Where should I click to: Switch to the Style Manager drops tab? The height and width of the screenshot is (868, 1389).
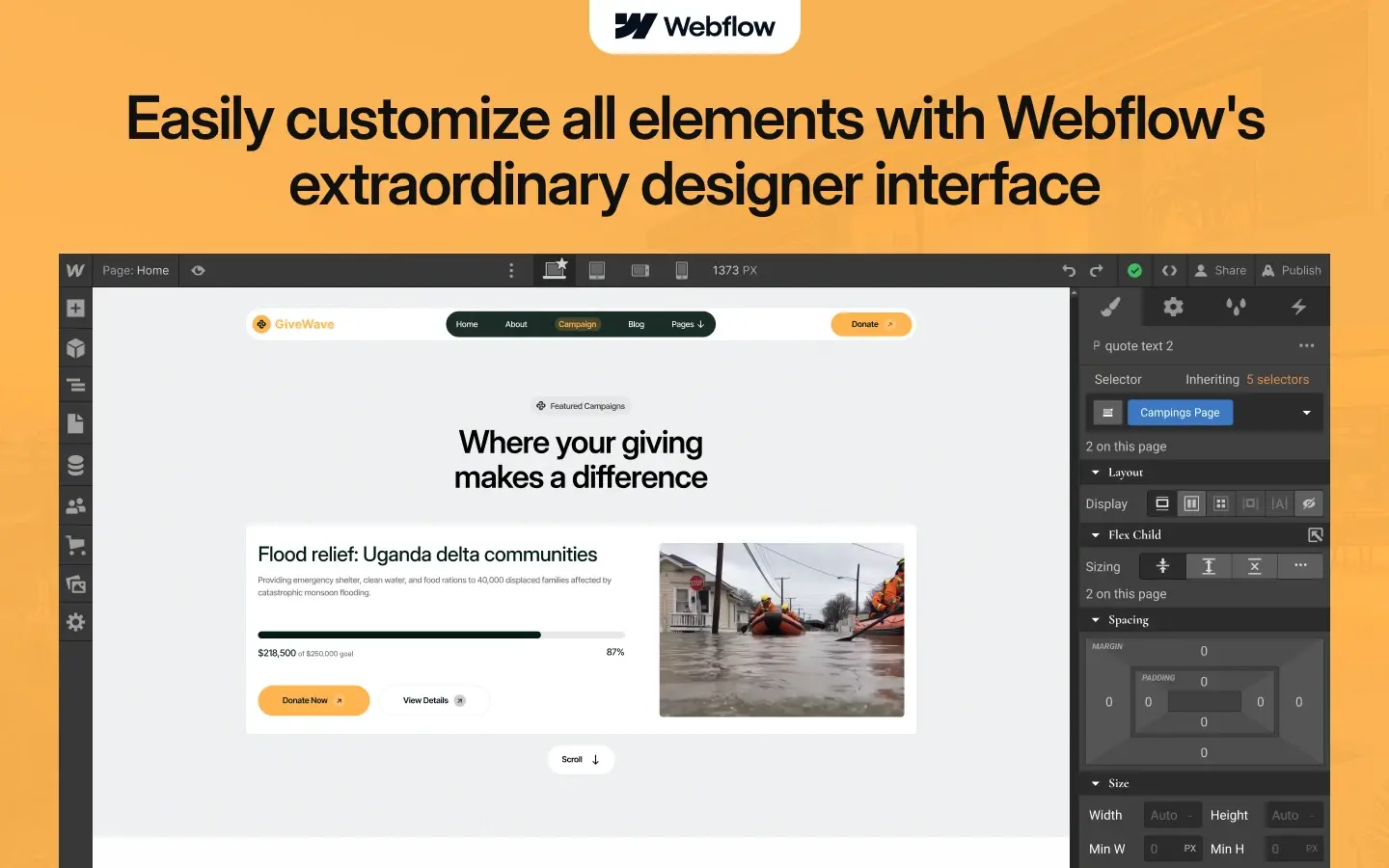1236,307
